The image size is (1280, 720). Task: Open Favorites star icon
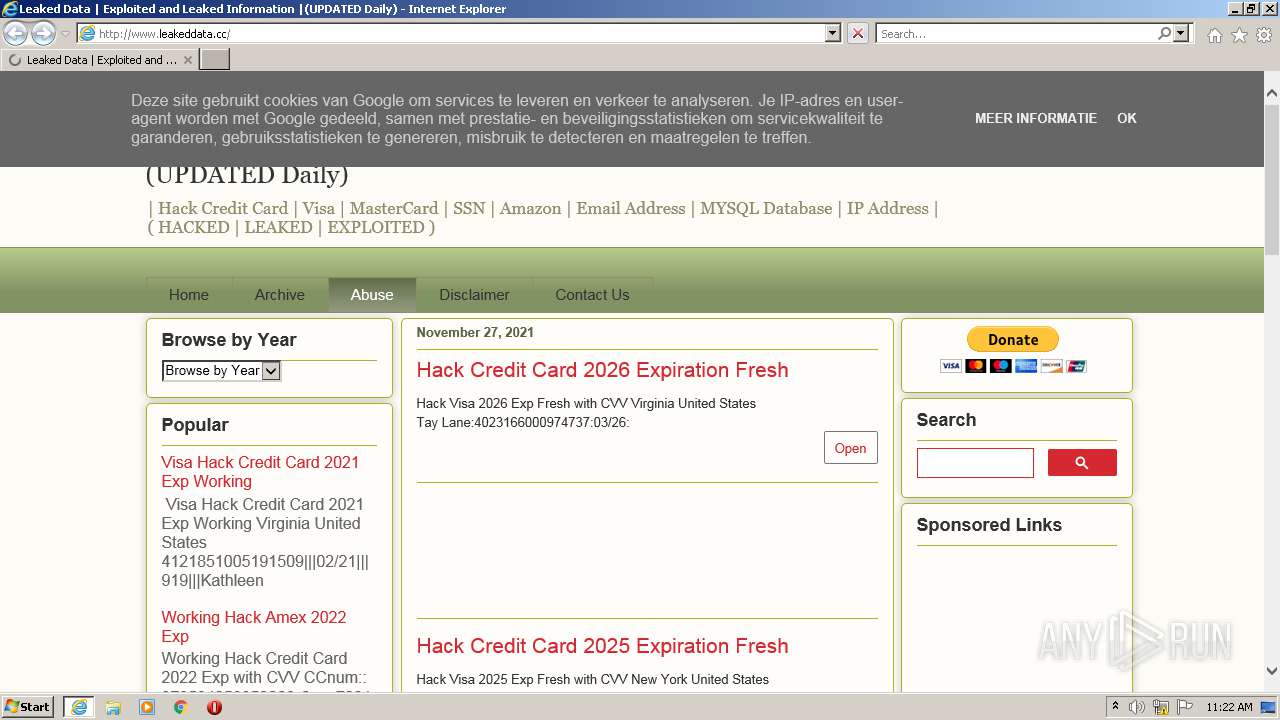(1239, 35)
